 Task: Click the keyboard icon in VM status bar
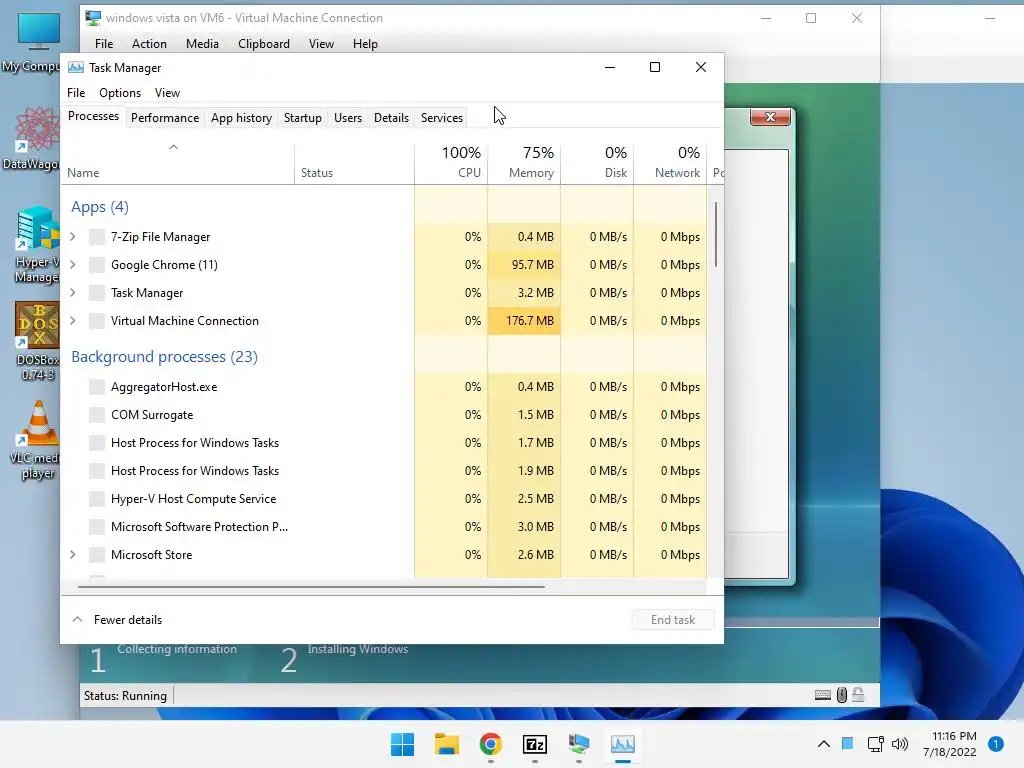(x=823, y=696)
